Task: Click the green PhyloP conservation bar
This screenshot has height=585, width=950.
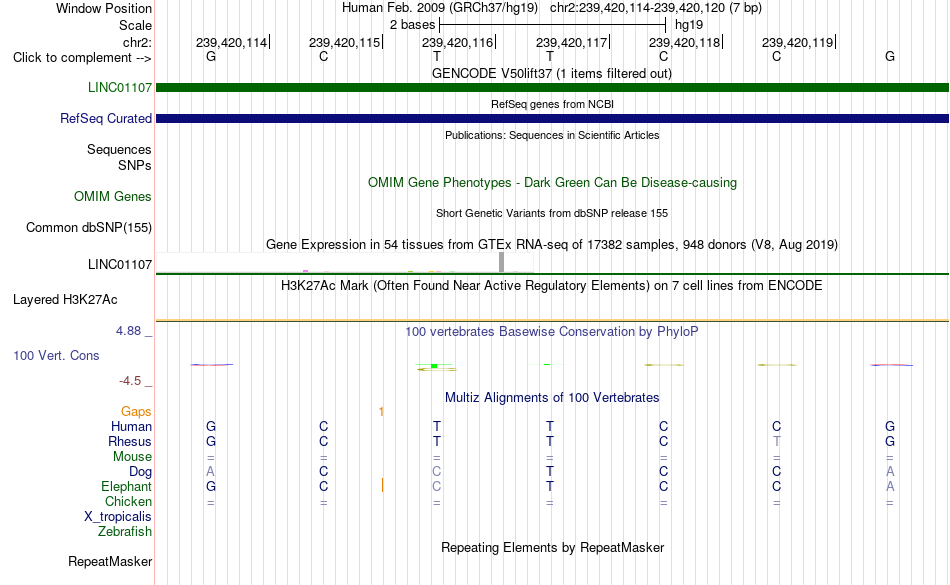Action: [x=434, y=366]
